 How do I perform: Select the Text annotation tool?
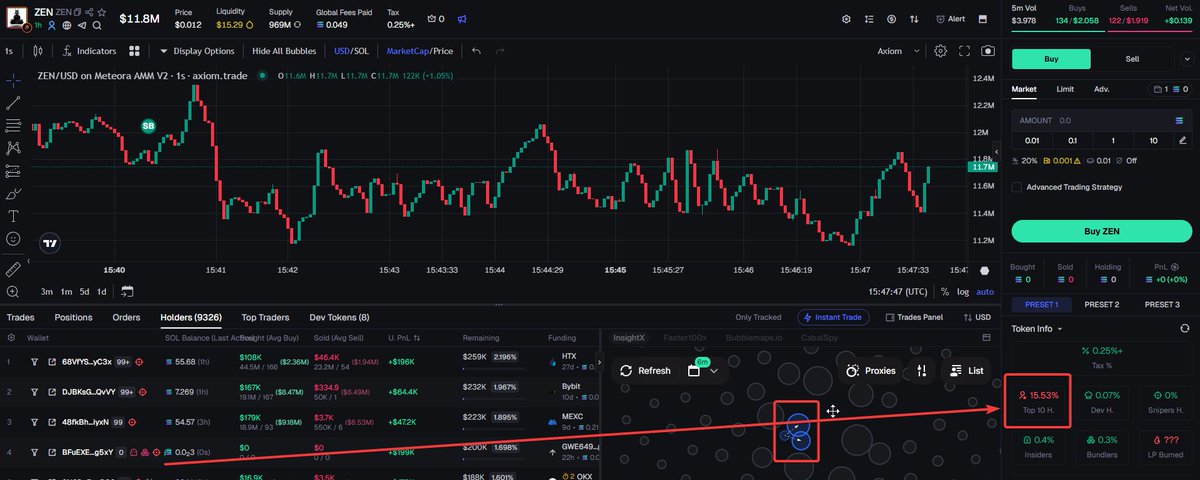(x=13, y=216)
